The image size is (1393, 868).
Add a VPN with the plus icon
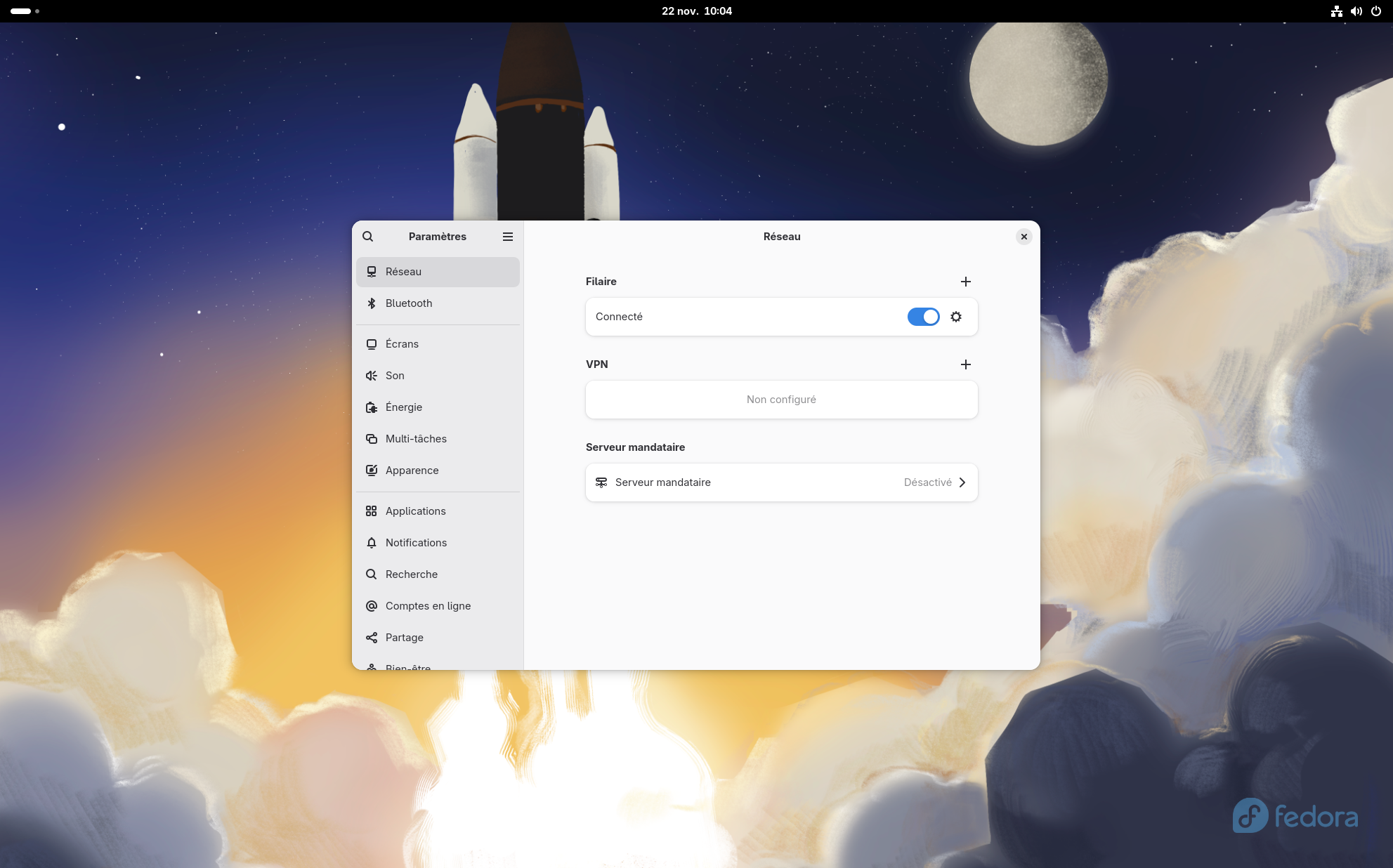966,364
